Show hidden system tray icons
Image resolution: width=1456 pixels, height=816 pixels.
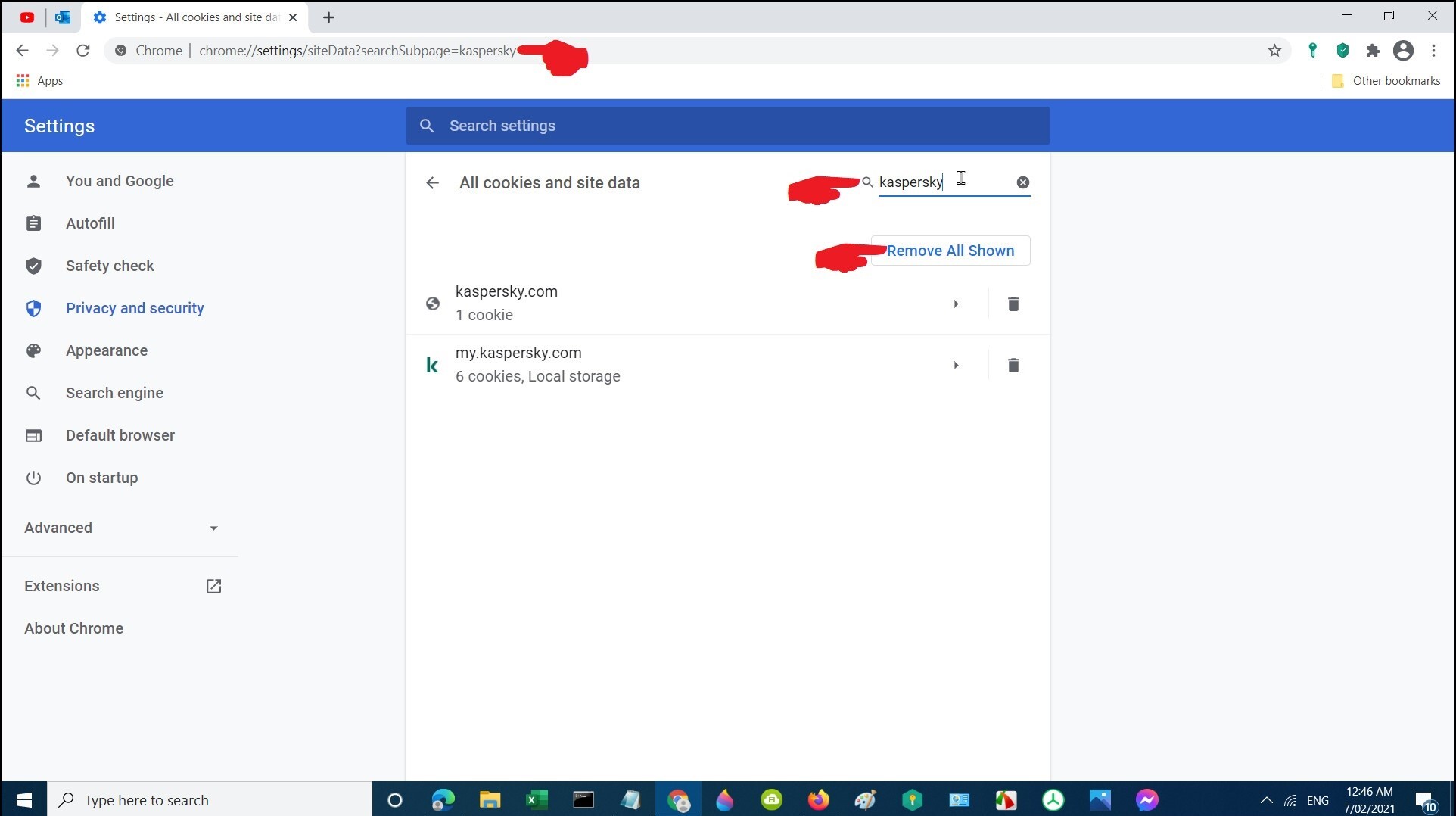tap(1266, 800)
